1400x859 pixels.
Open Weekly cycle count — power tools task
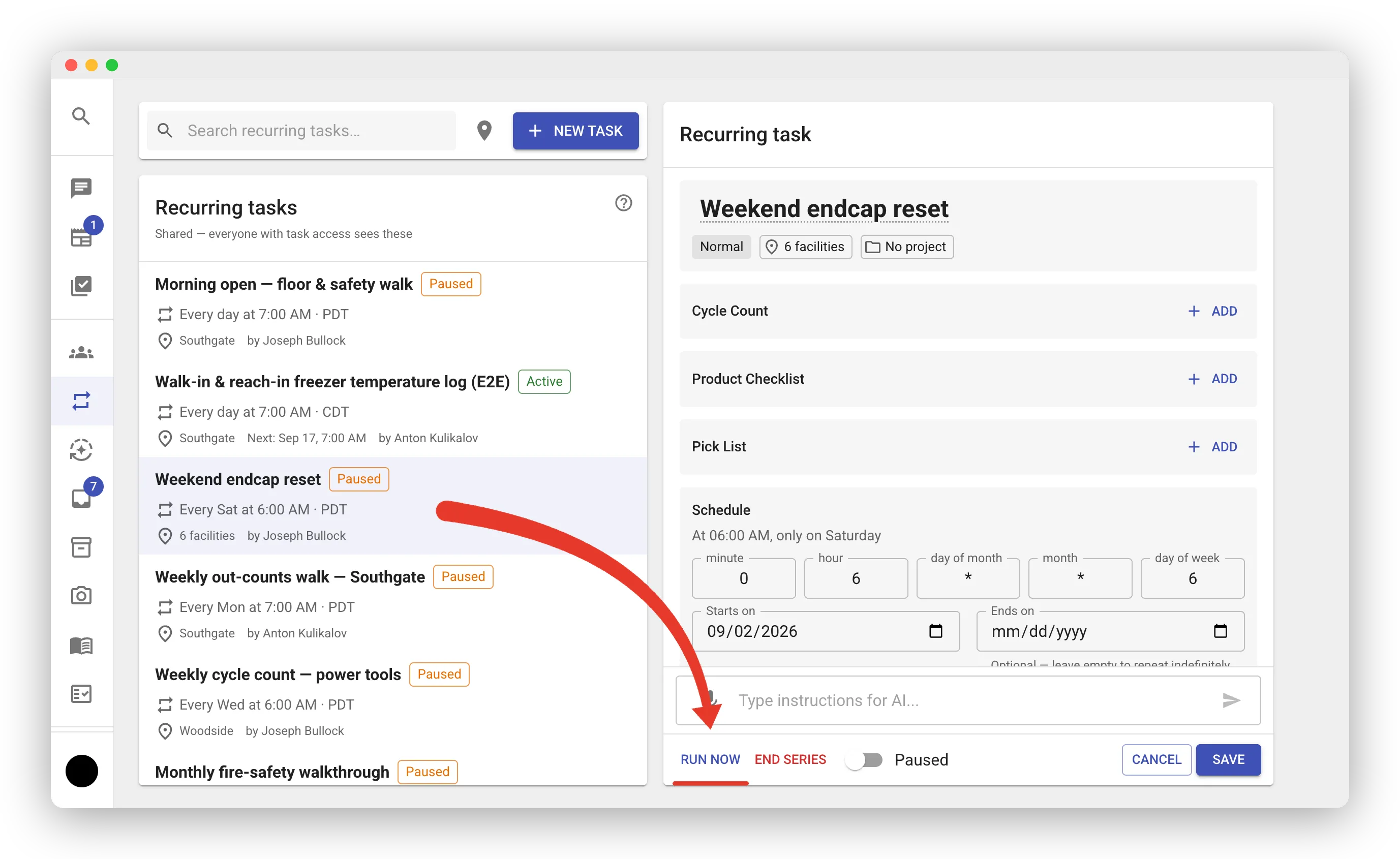[392, 701]
